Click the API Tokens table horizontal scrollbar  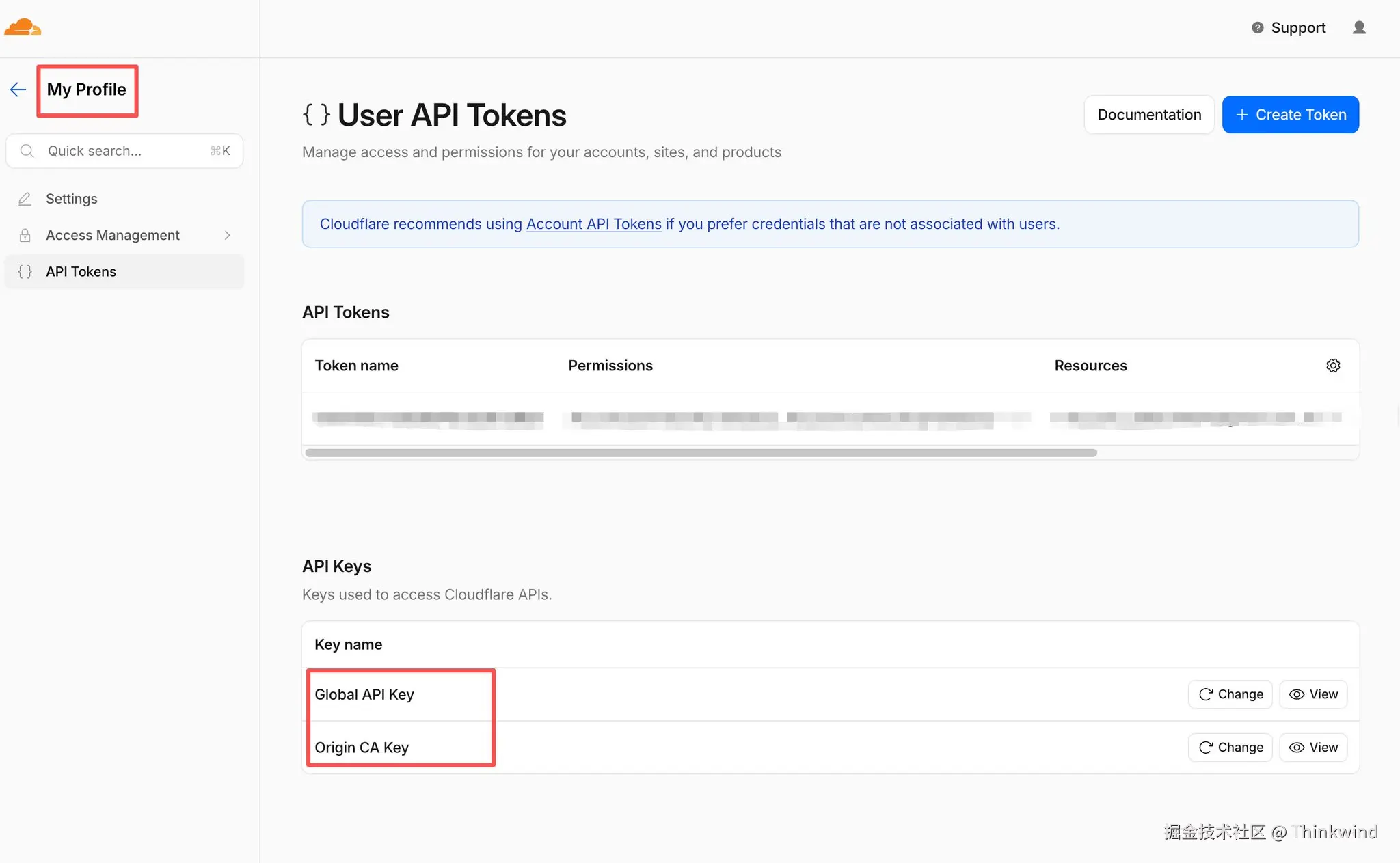[x=701, y=453]
